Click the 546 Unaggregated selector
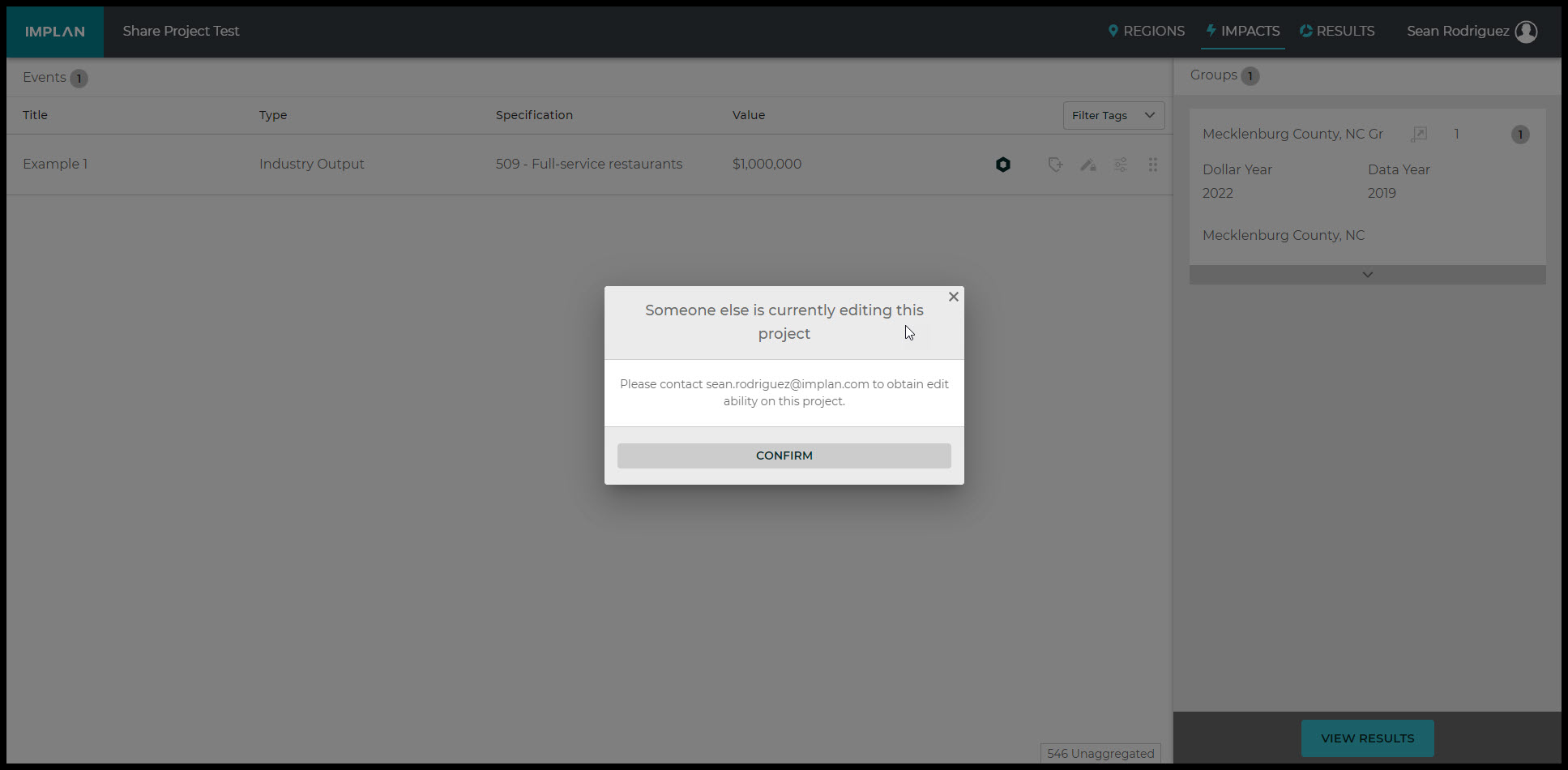Screen dimensions: 1568x770 (1100, 753)
